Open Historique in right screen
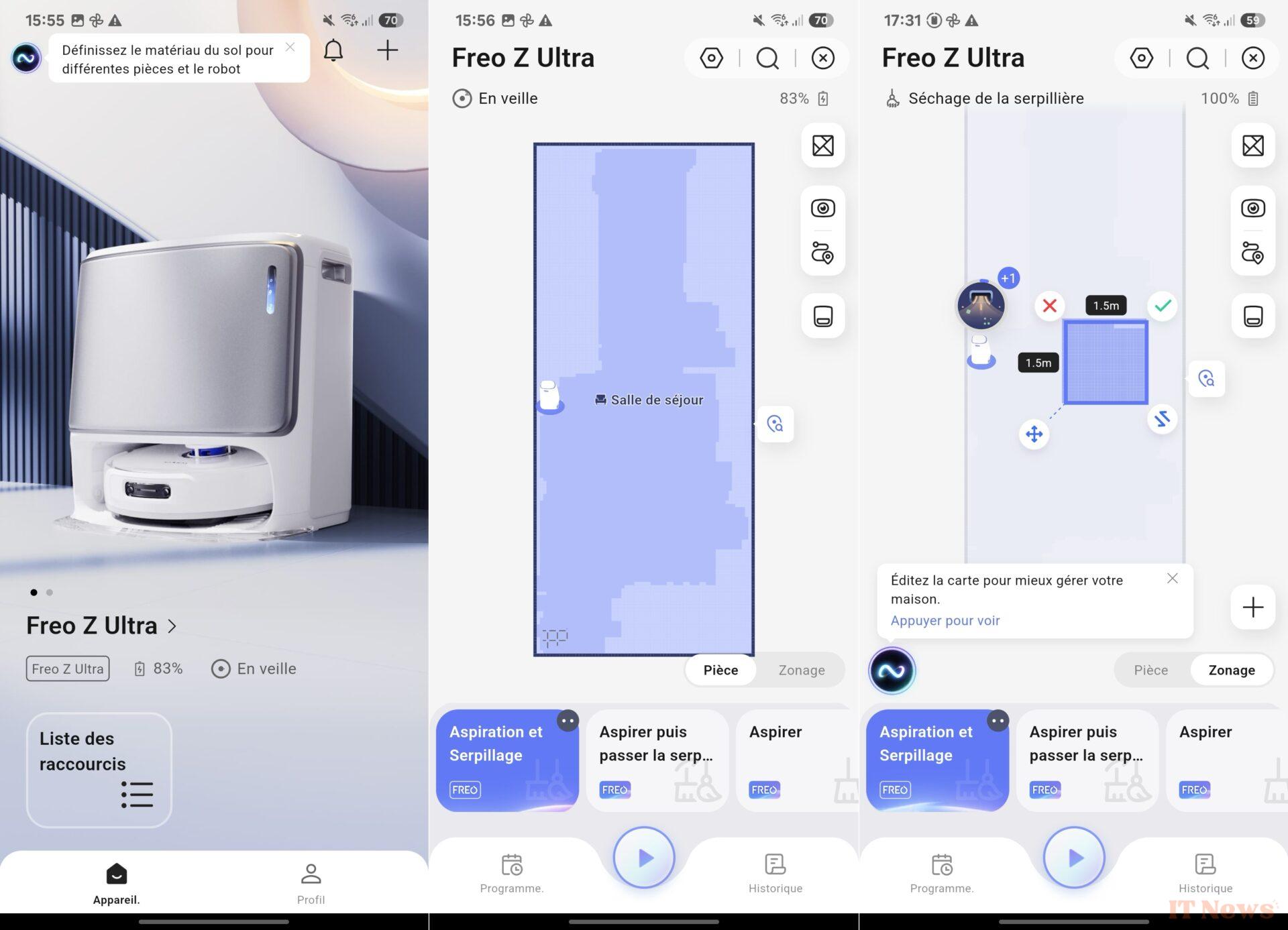Image resolution: width=1288 pixels, height=930 pixels. tap(1205, 874)
